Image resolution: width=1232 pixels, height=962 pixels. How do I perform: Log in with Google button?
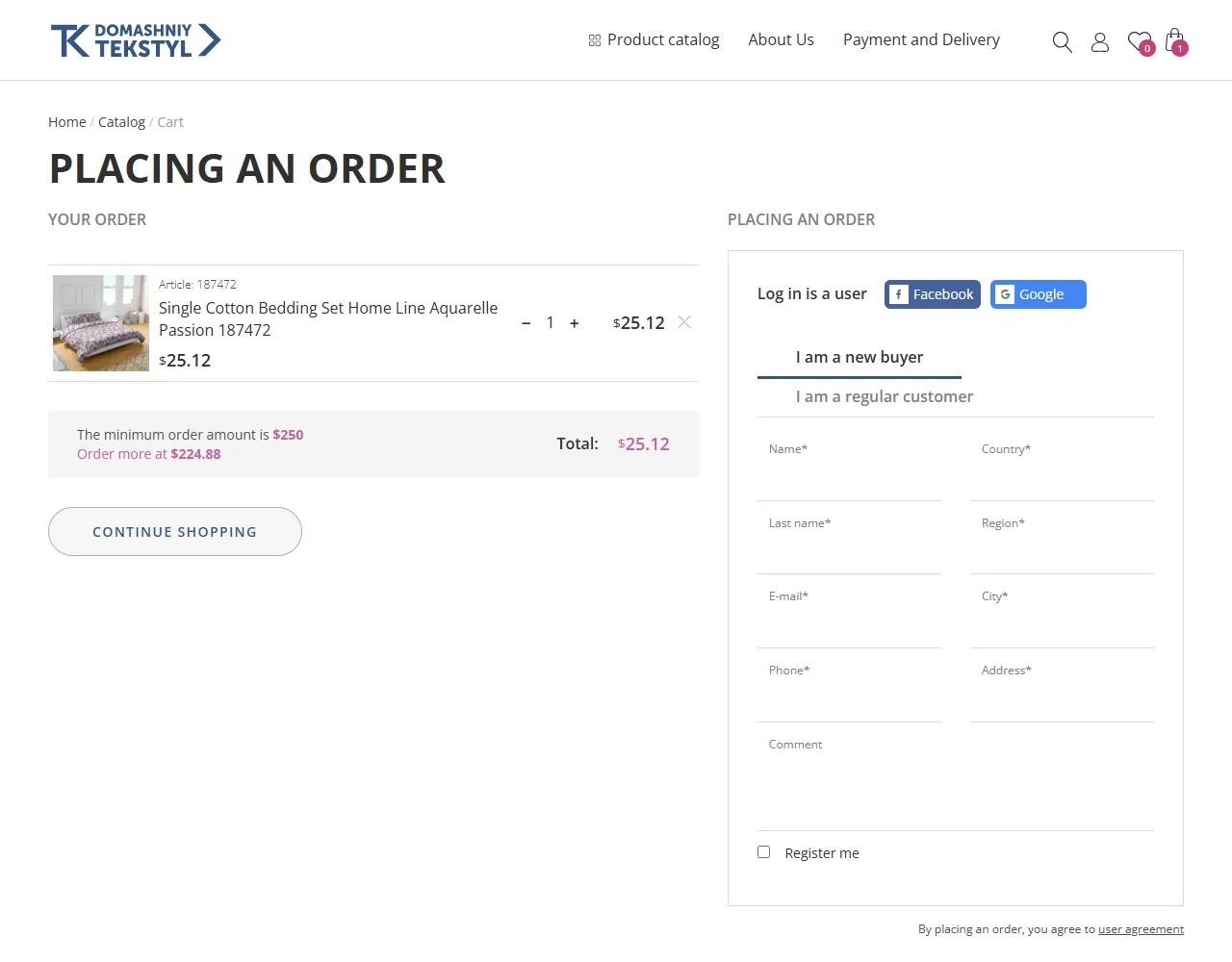click(1039, 294)
